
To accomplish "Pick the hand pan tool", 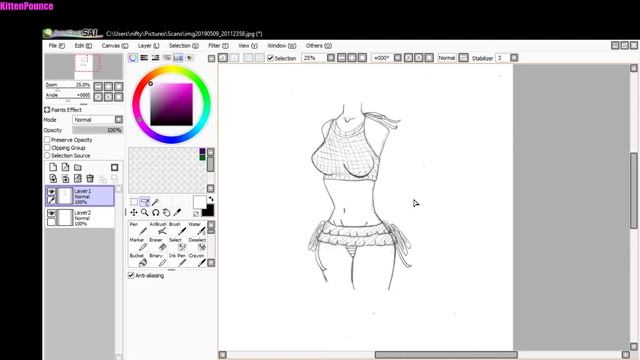I will pos(166,212).
